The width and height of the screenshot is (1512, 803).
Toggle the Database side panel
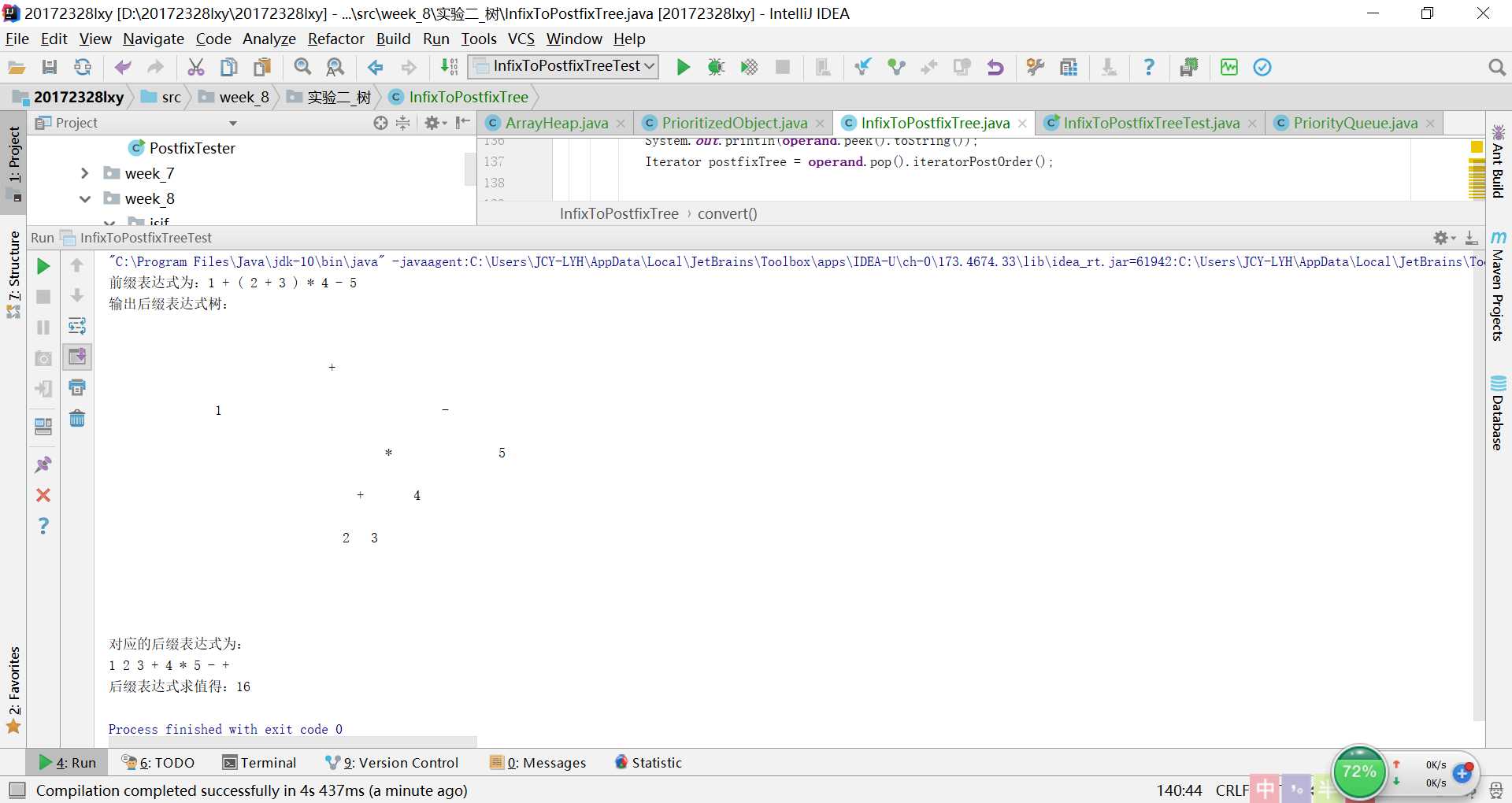[1498, 413]
